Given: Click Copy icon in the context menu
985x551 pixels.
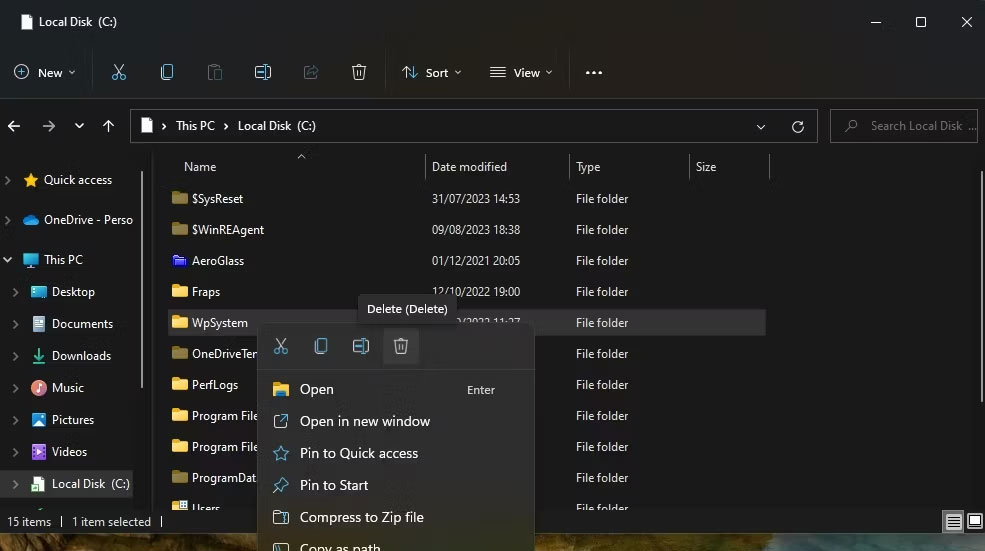Looking at the screenshot, I should point(321,346).
